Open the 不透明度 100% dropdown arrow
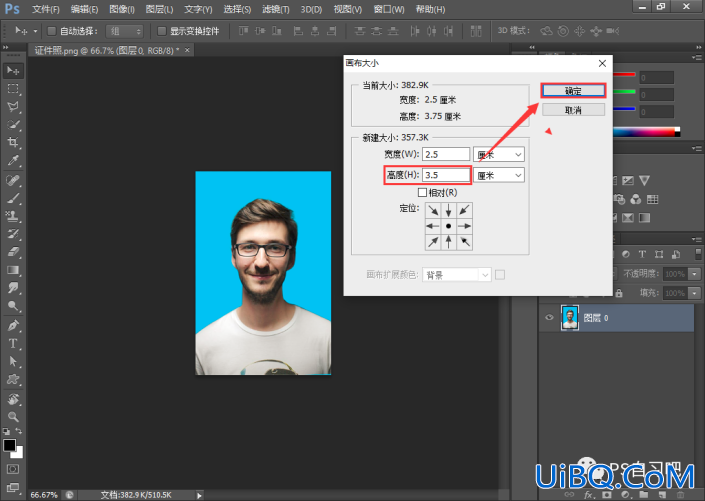The image size is (705, 501). click(x=695, y=274)
